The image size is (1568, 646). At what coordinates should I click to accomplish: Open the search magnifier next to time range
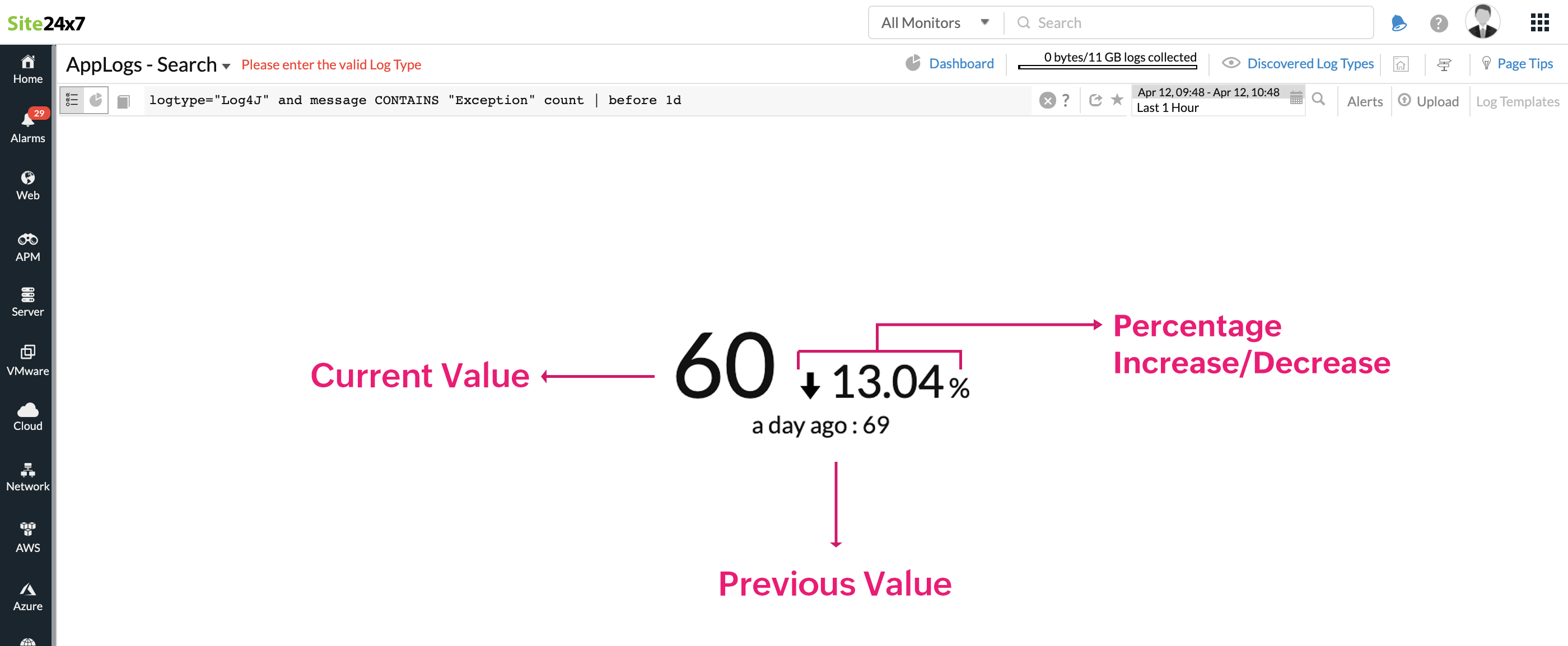pos(1319,100)
